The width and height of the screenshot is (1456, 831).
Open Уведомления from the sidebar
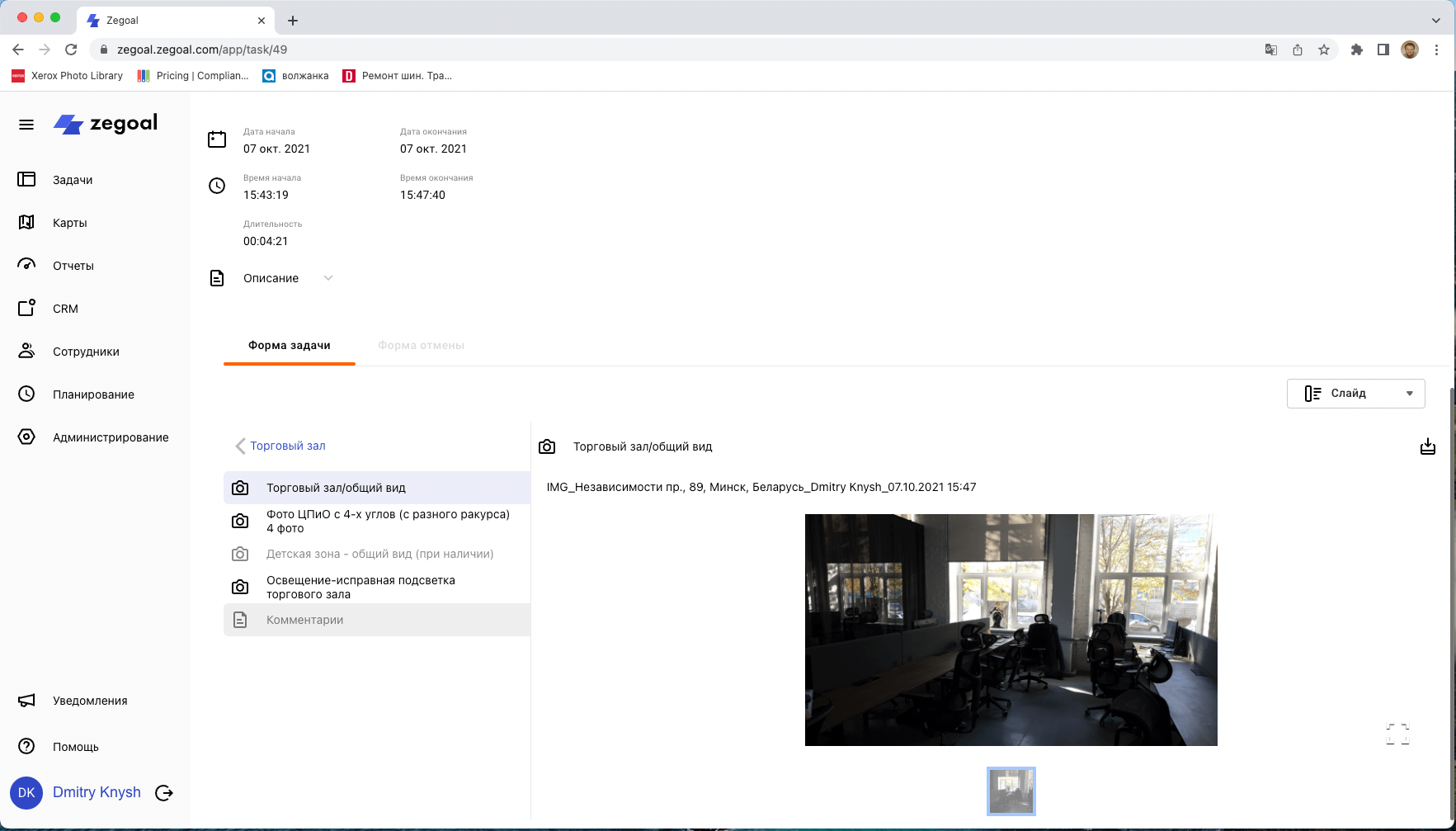[88, 700]
